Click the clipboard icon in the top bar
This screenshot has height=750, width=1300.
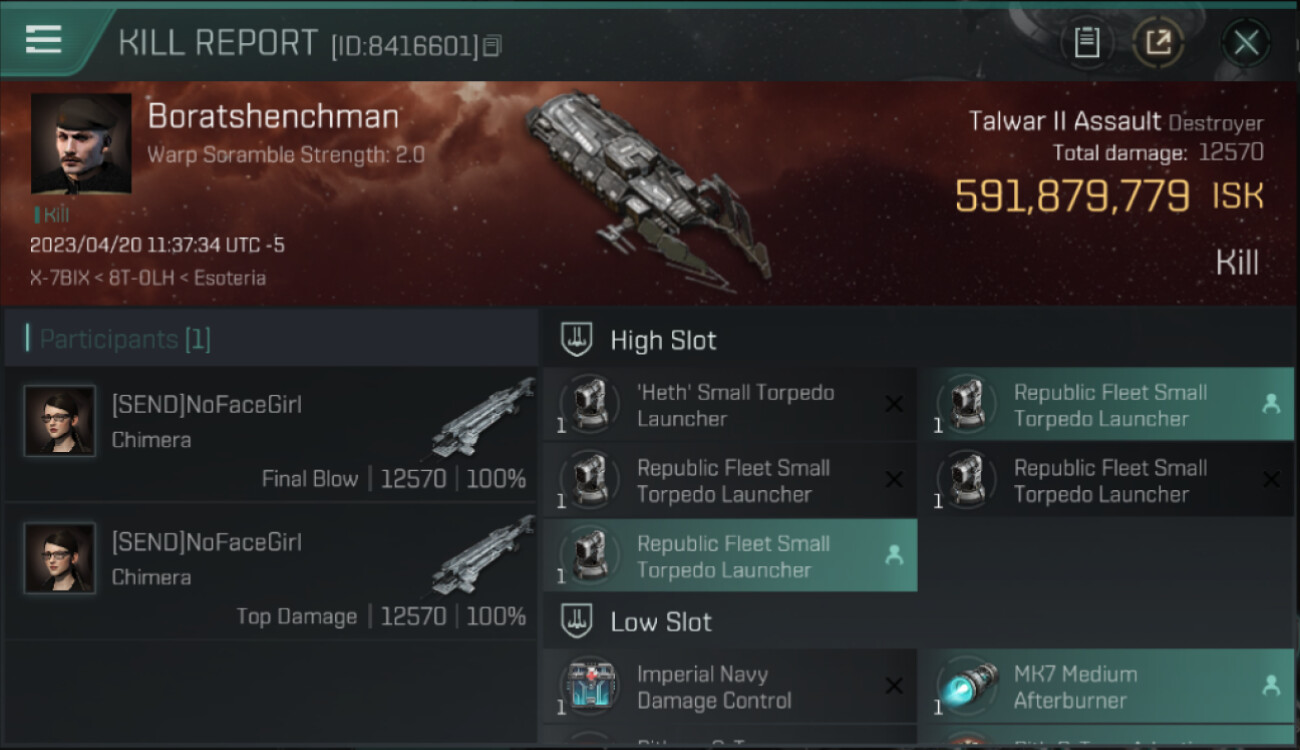(x=1087, y=43)
